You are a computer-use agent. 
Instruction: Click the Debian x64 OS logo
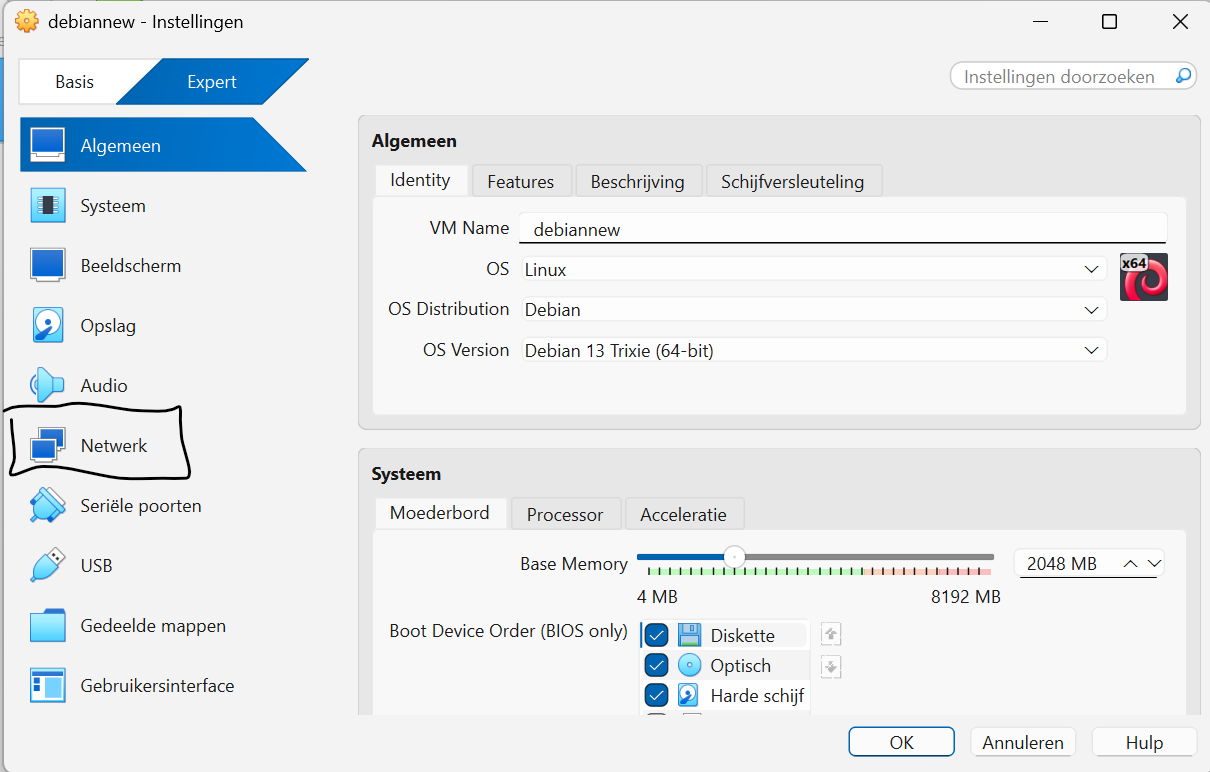[x=1144, y=277]
